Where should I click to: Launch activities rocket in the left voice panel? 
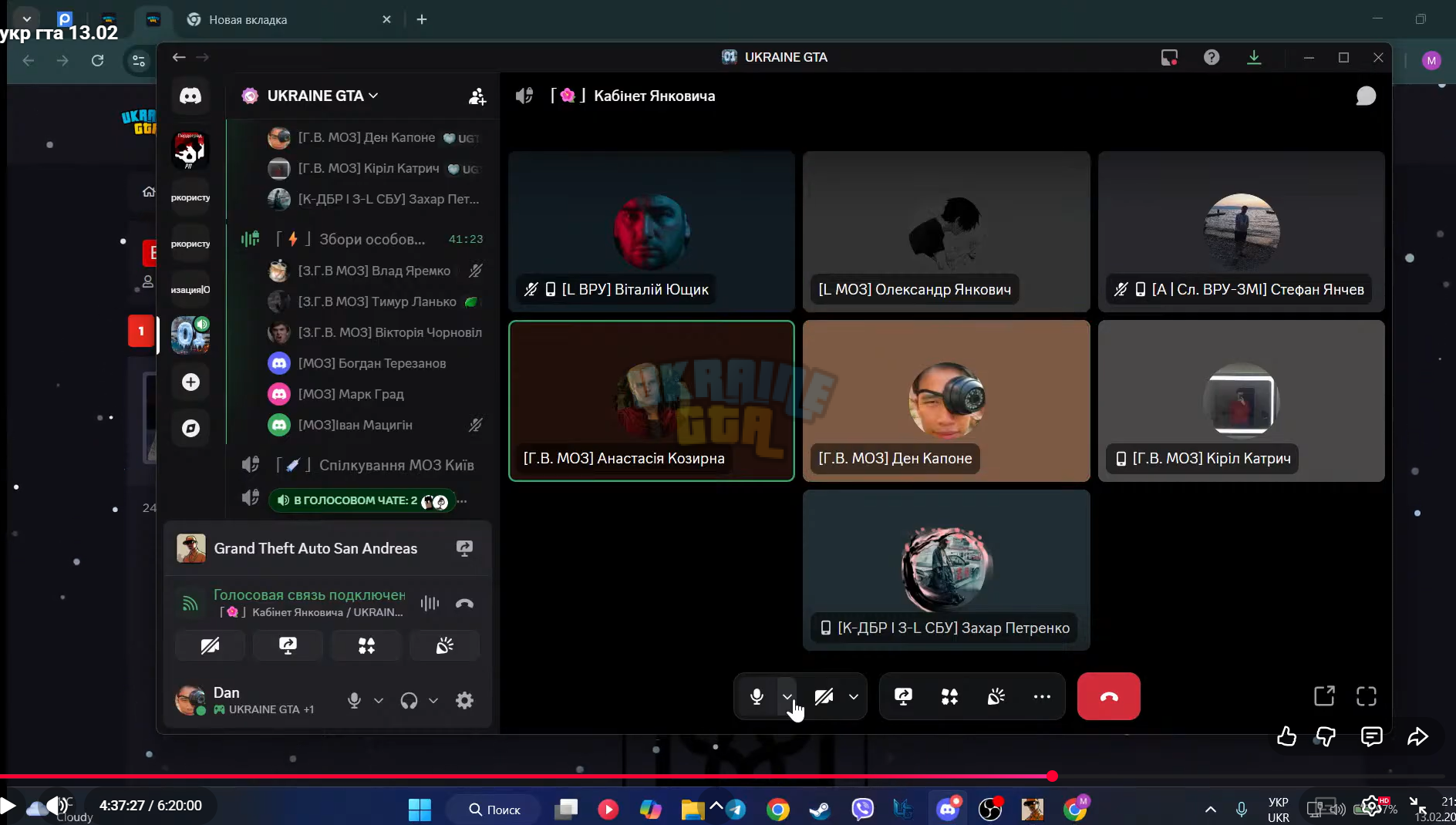pos(366,645)
